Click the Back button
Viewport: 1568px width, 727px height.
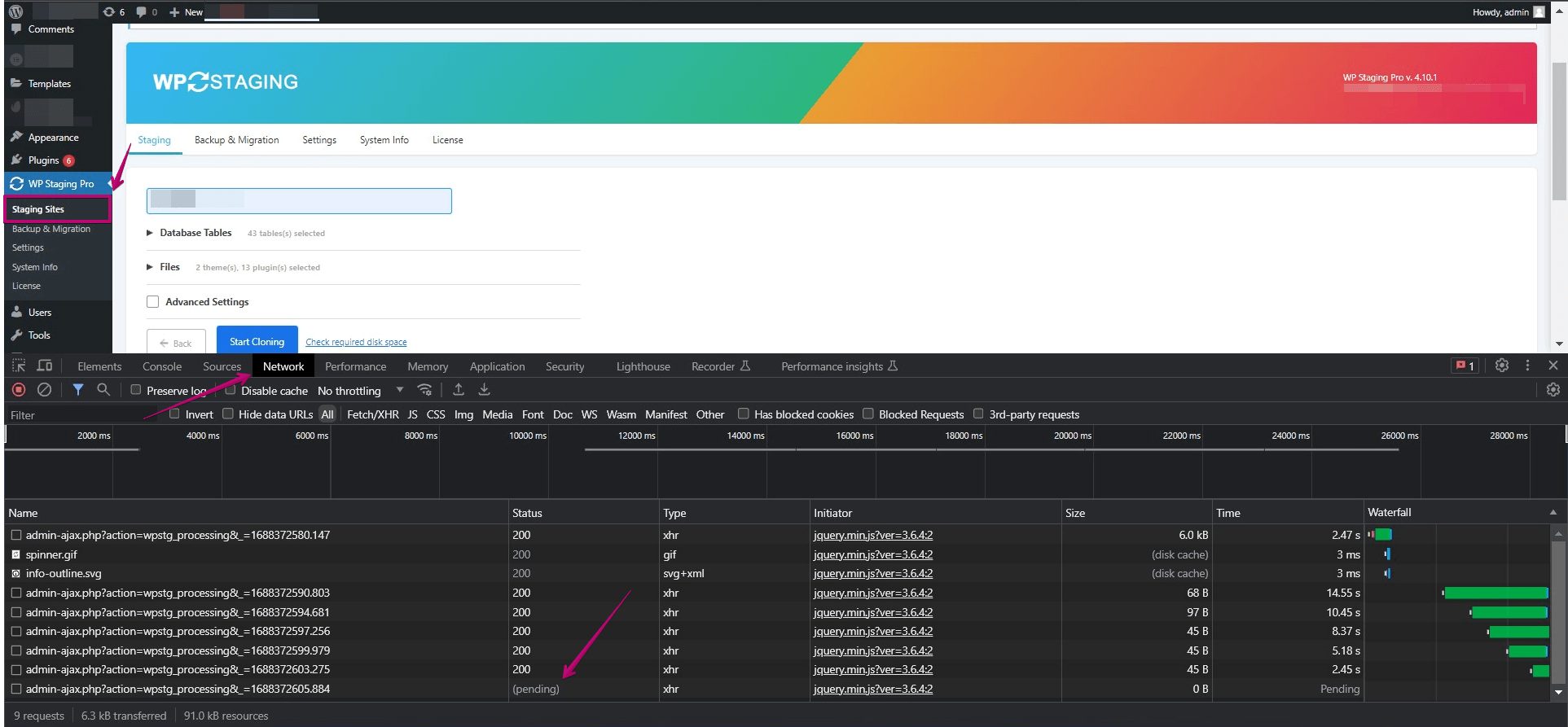(176, 342)
